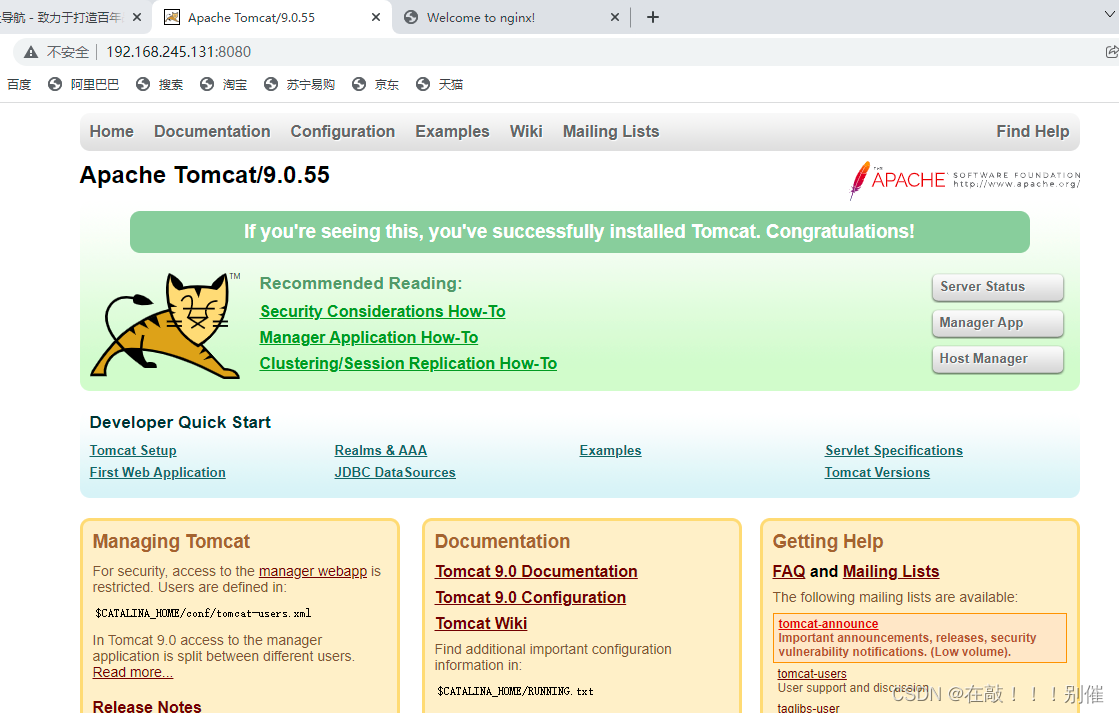Viewport: 1119px width, 713px height.
Task: Open Home in Tomcat navigation bar
Action: click(111, 131)
